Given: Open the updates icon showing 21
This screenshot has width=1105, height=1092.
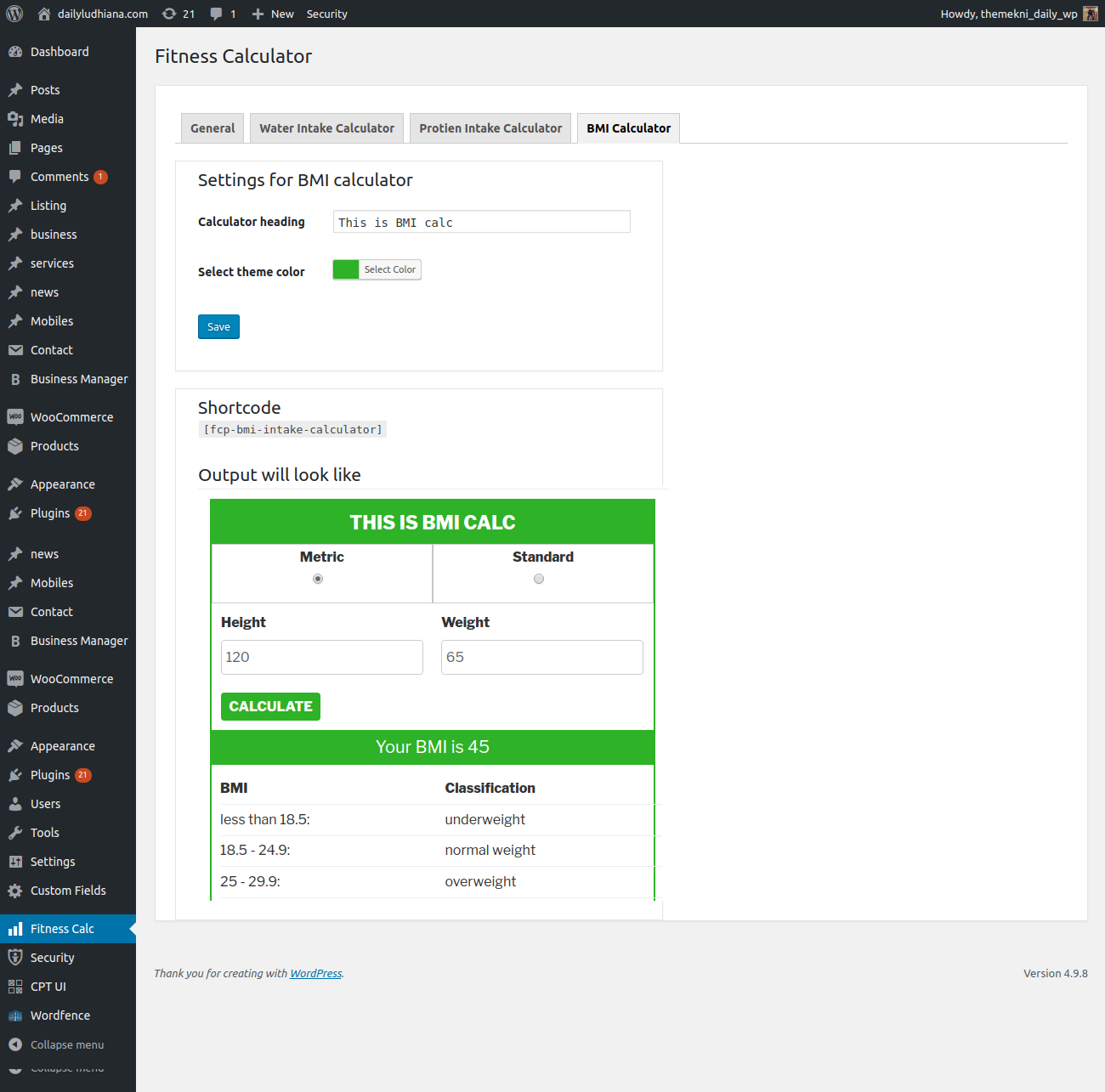Looking at the screenshot, I should click(x=169, y=14).
